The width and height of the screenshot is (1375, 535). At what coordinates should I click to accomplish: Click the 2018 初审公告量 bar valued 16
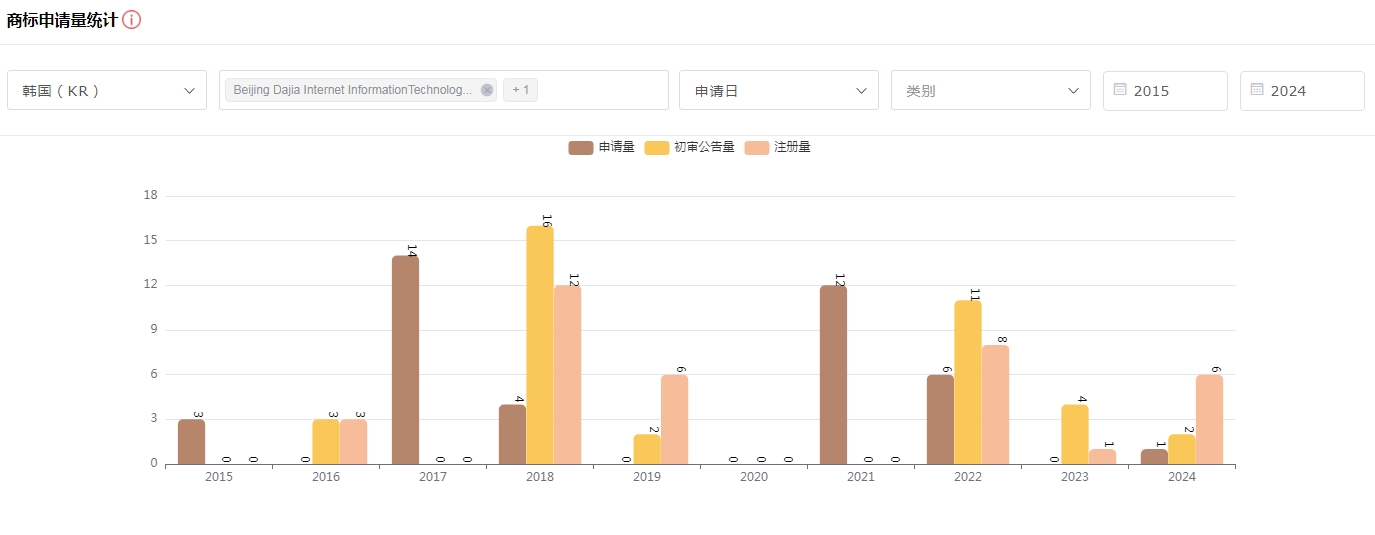pos(540,345)
